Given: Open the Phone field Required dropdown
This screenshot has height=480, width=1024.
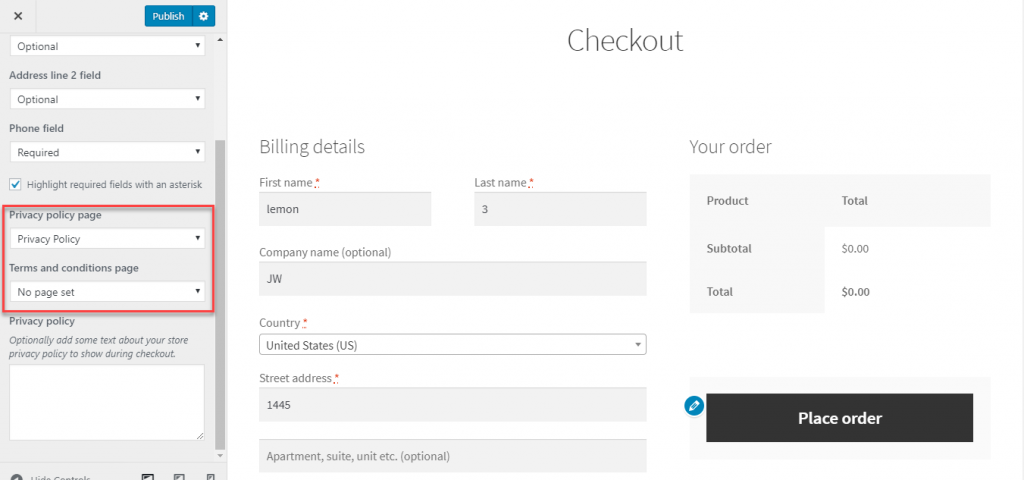Looking at the screenshot, I should pos(107,152).
